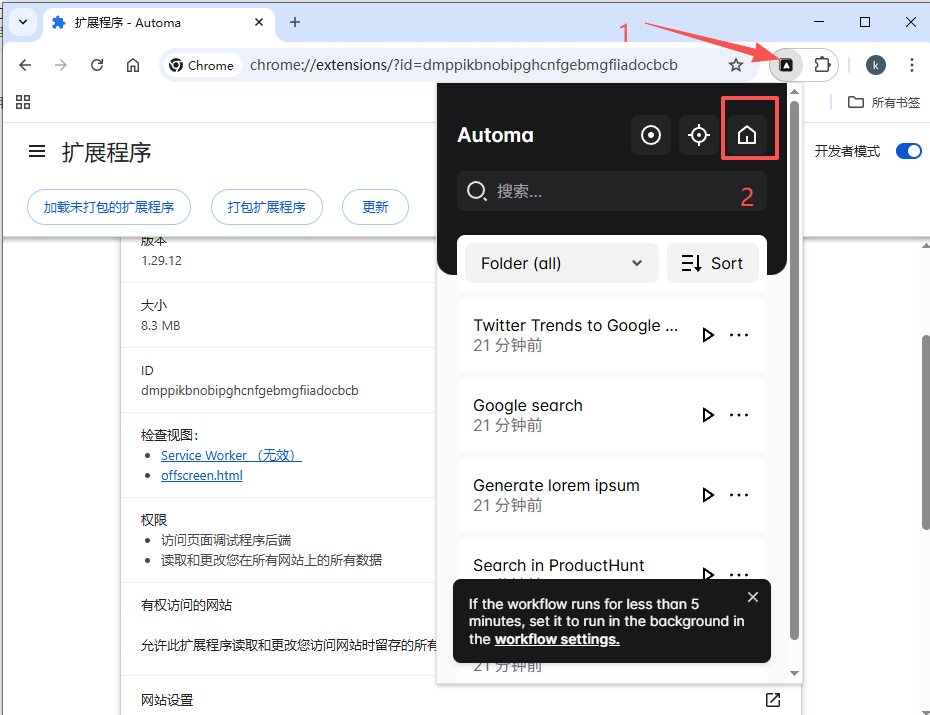The height and width of the screenshot is (715, 930).
Task: Dismiss the background workflow tip notification
Action: (753, 597)
